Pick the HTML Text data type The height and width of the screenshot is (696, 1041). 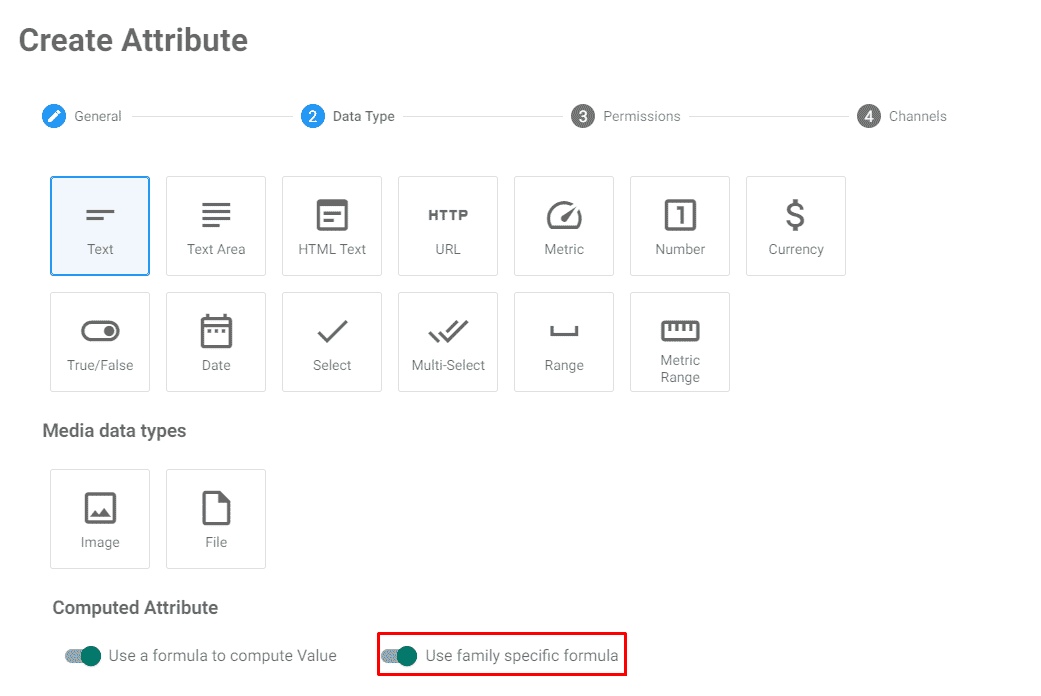pos(332,226)
